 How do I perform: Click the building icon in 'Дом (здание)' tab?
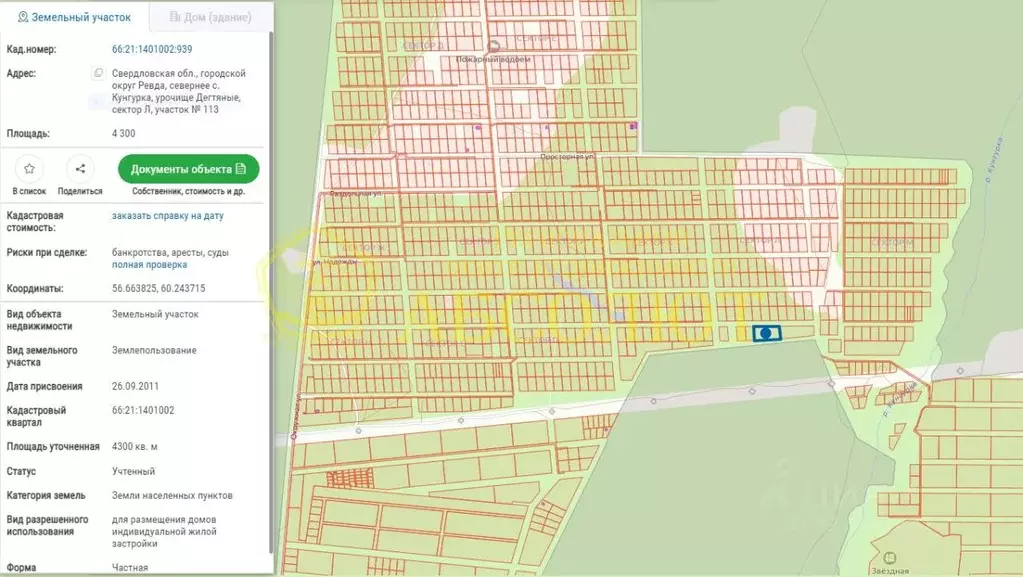[x=175, y=17]
